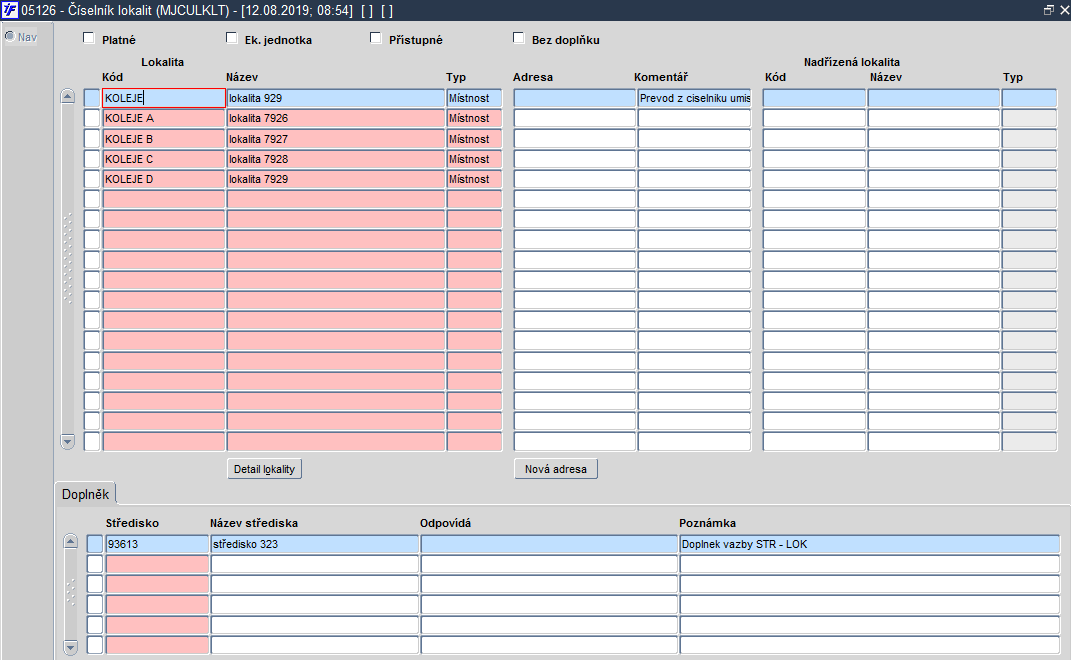Image resolution: width=1071 pixels, height=660 pixels.
Task: Click scroll-up arrow of locality list
Action: [67, 96]
